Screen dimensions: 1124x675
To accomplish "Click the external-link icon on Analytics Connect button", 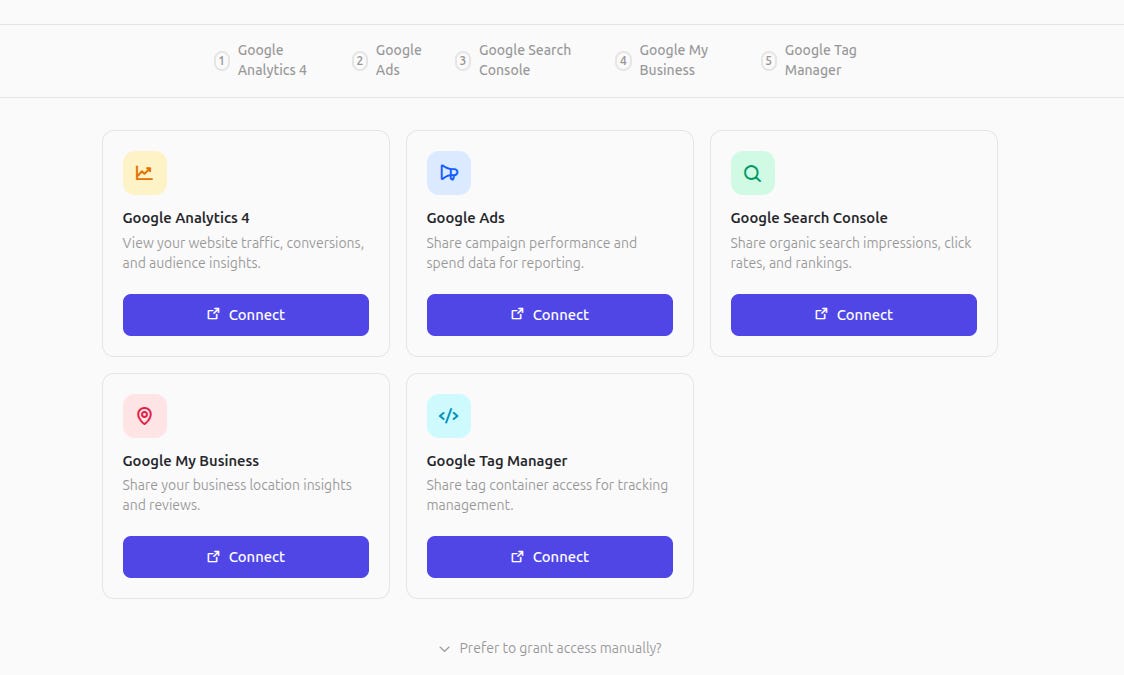I will [x=211, y=314].
